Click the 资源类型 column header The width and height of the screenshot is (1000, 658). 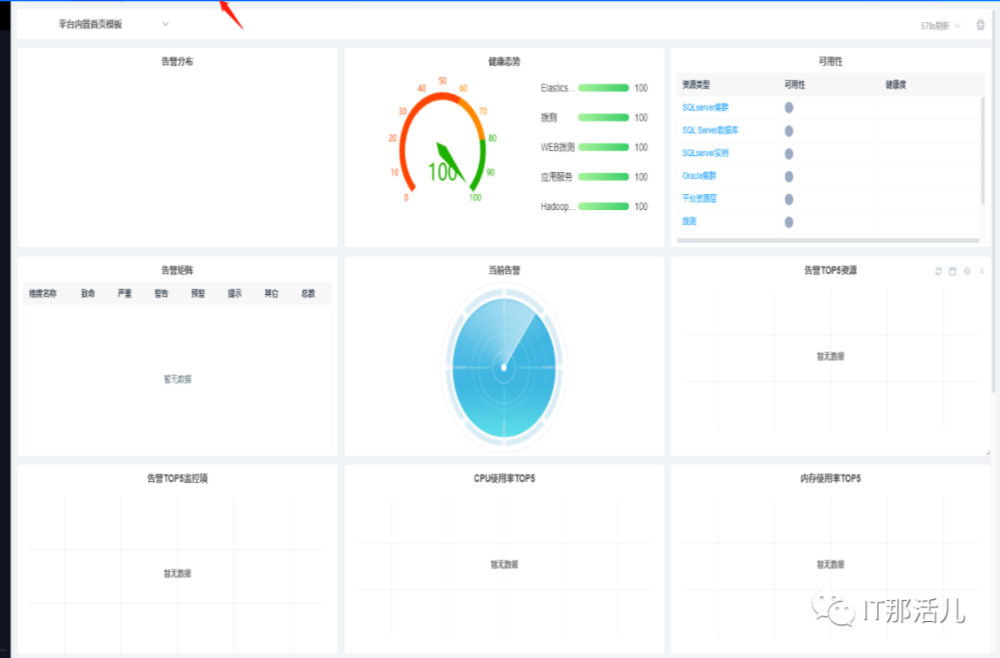pos(696,84)
